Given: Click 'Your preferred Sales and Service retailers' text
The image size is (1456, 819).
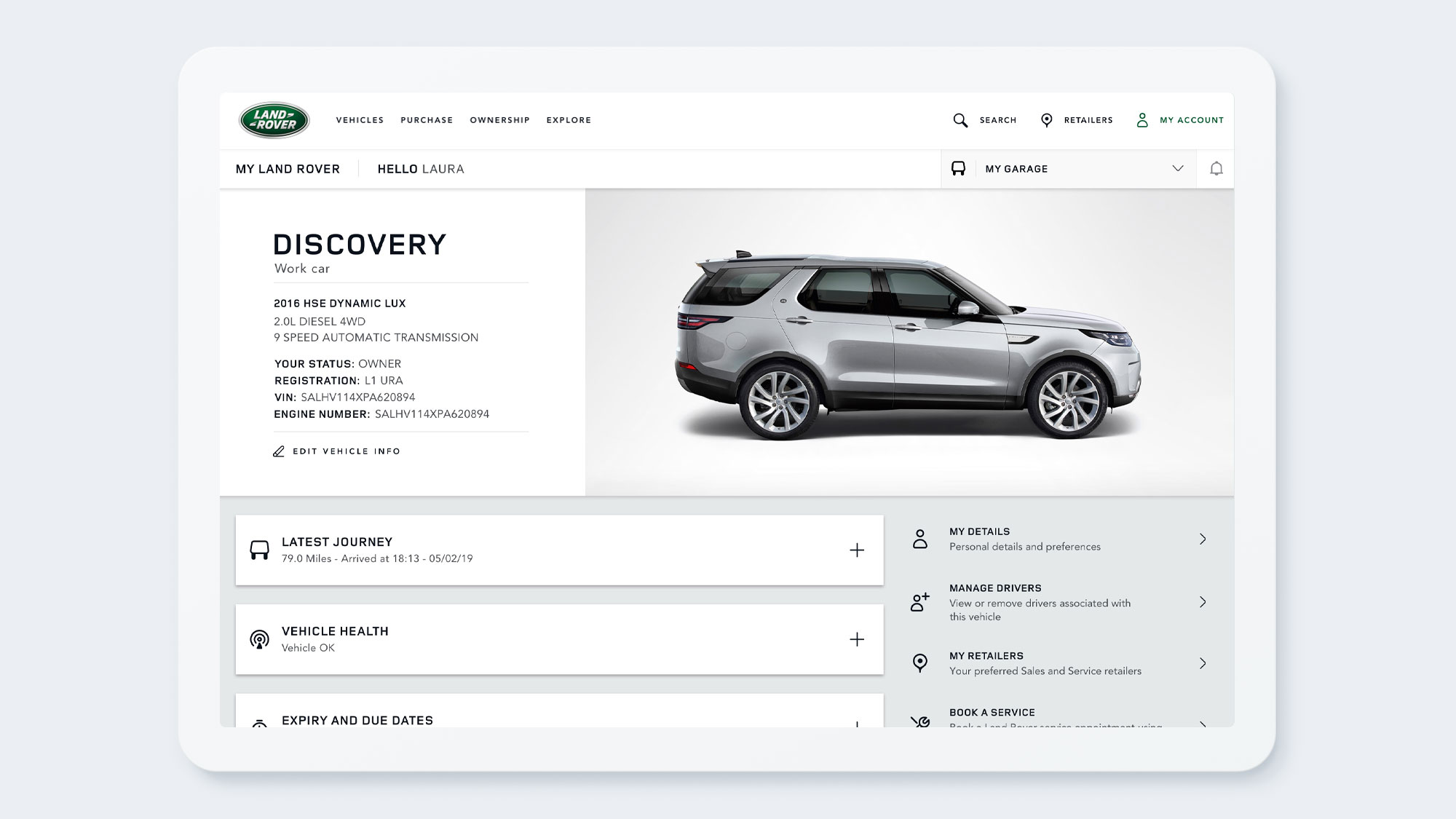Looking at the screenshot, I should pos(1045,671).
